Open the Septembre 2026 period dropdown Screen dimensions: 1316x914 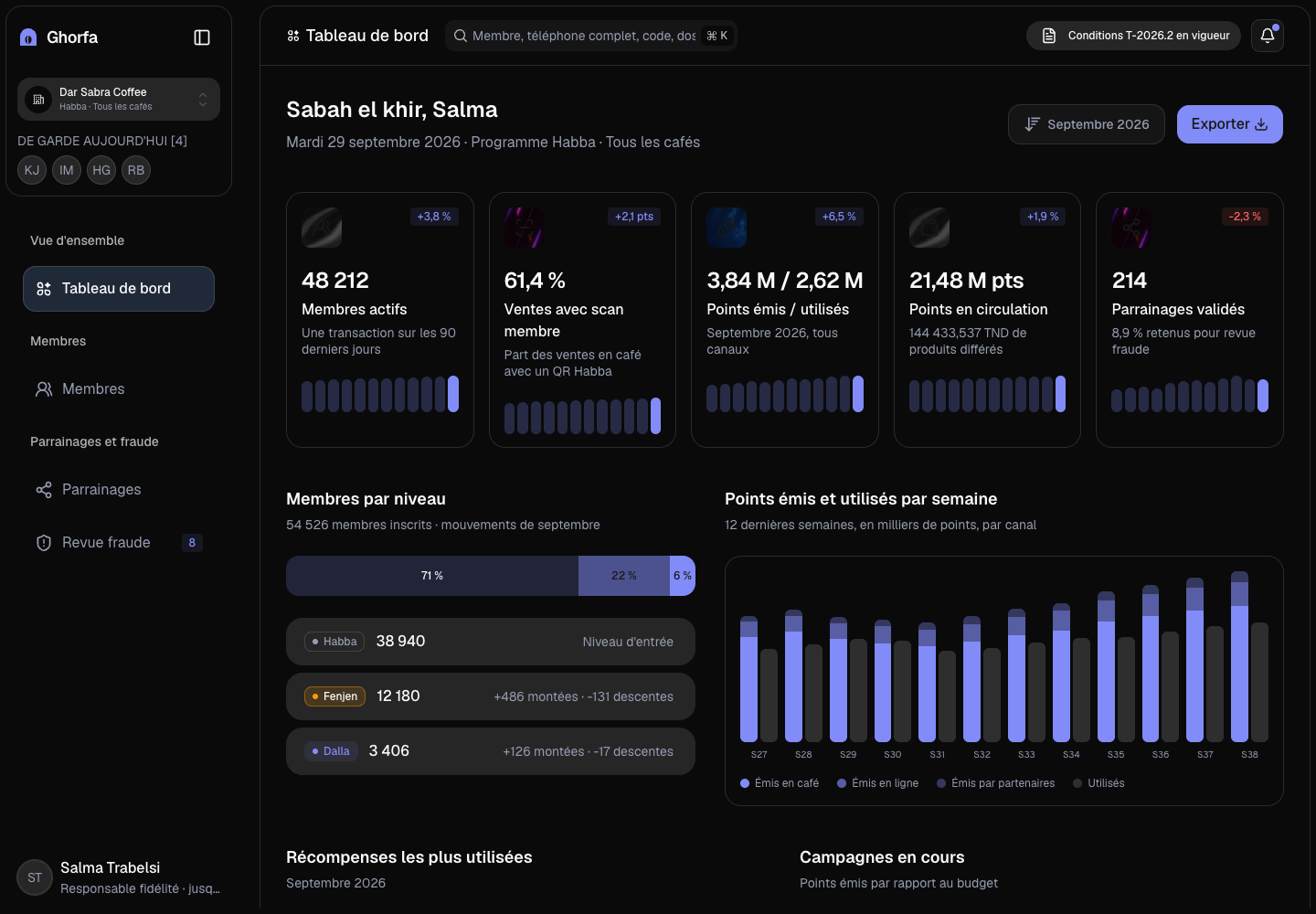pyautogui.click(x=1087, y=124)
